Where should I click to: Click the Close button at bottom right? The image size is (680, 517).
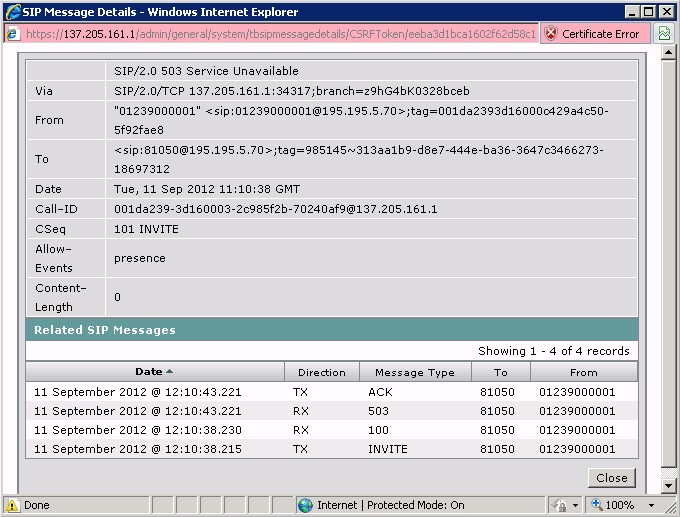pyautogui.click(x=612, y=478)
